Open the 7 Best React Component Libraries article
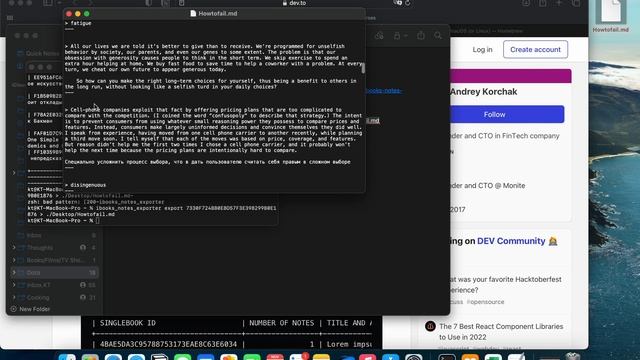This screenshot has width=640, height=360. [x=501, y=331]
